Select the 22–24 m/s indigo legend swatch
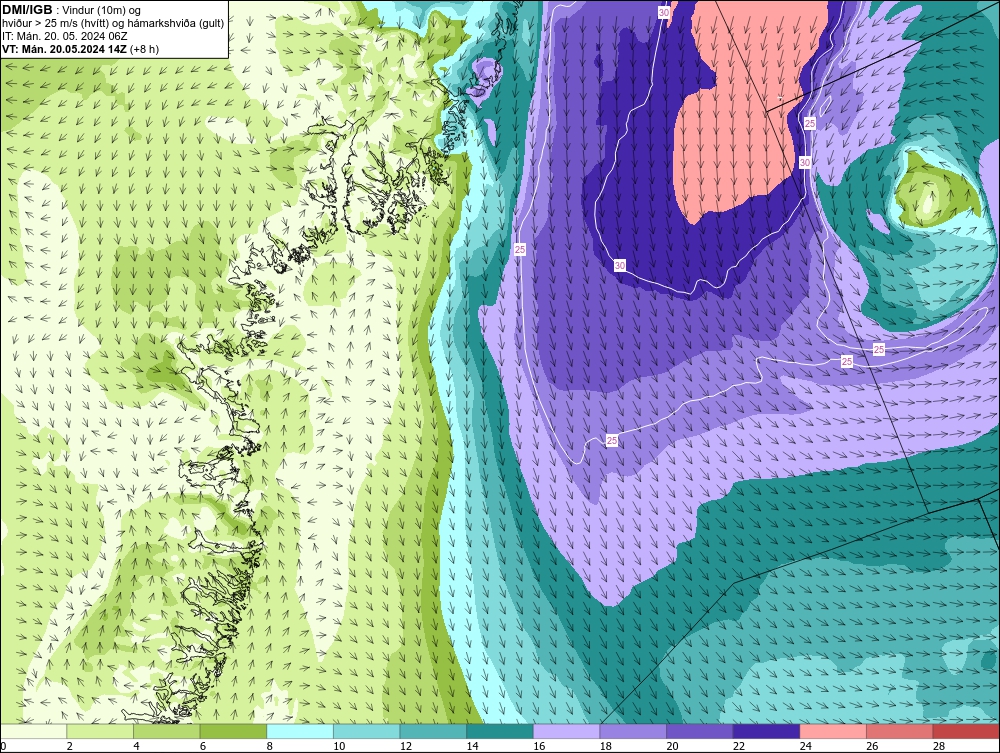This screenshot has height=753, width=1000. (x=767, y=731)
